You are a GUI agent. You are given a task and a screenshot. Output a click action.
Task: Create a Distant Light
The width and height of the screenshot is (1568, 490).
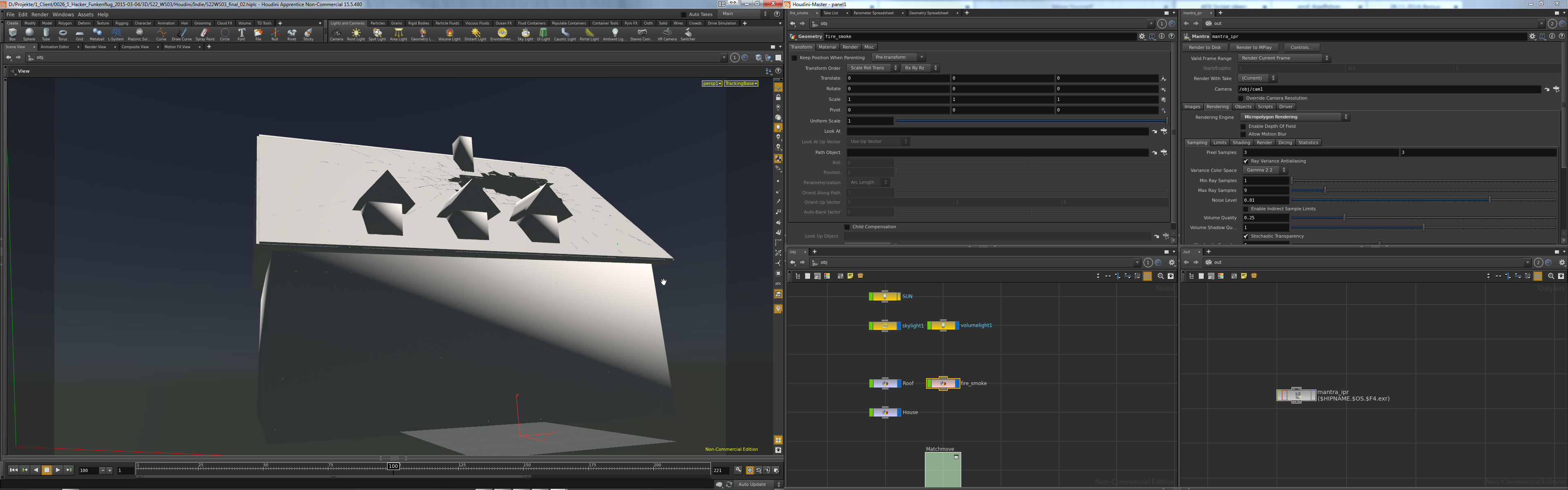click(x=475, y=34)
